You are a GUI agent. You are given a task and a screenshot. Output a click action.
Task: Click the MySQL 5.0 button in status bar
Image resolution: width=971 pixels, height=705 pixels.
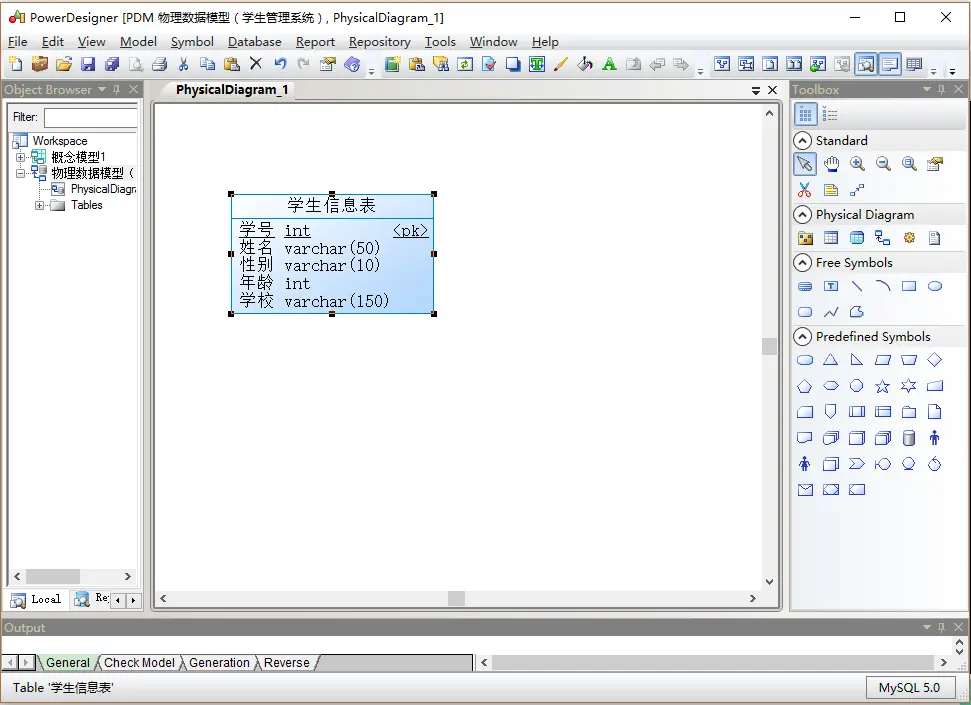click(909, 688)
